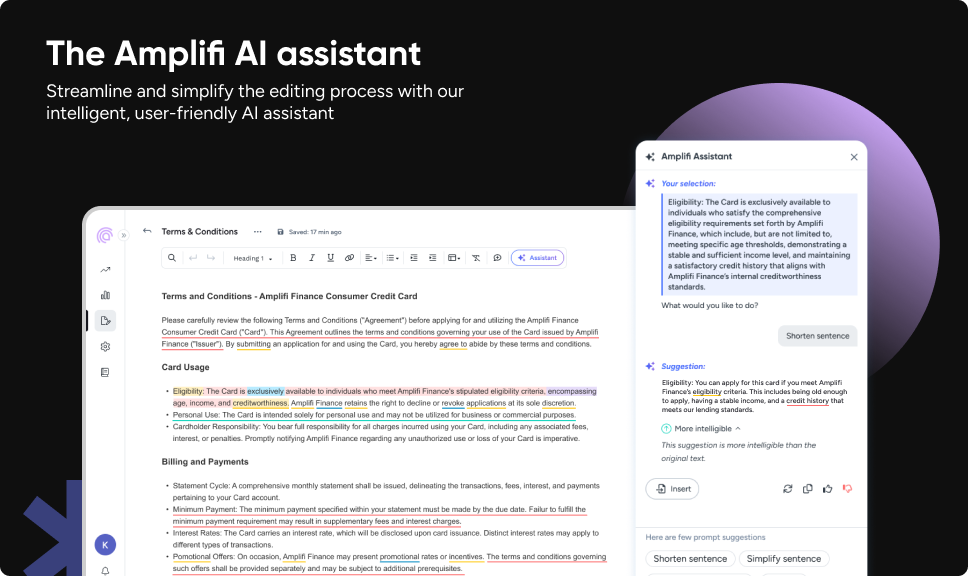Open the Assistant from the toolbar button
Screen dimensions: 968x576
(x=537, y=257)
